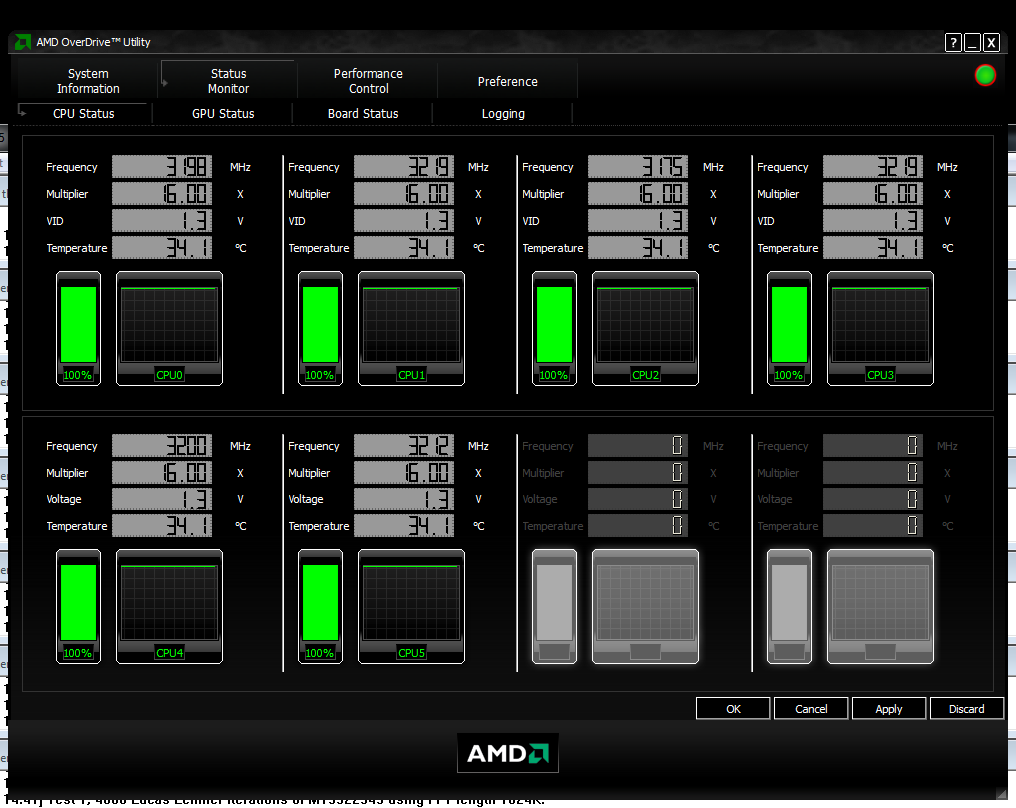Viewport: 1016px width, 808px height.
Task: Click the CPU2 frequency value 3175
Action: pos(638,167)
